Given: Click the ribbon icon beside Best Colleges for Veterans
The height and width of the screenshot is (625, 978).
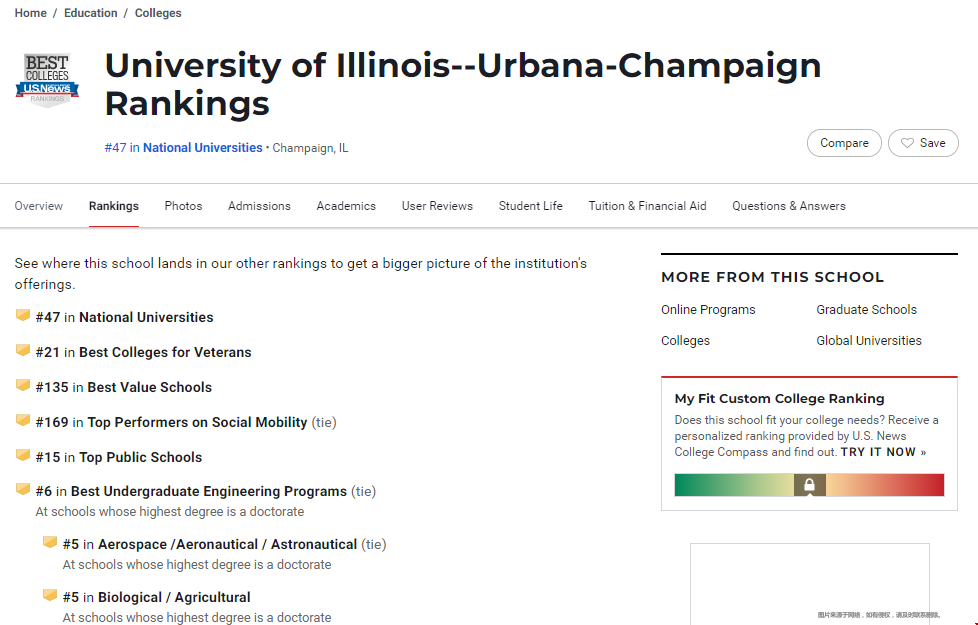Looking at the screenshot, I should pyautogui.click(x=23, y=350).
